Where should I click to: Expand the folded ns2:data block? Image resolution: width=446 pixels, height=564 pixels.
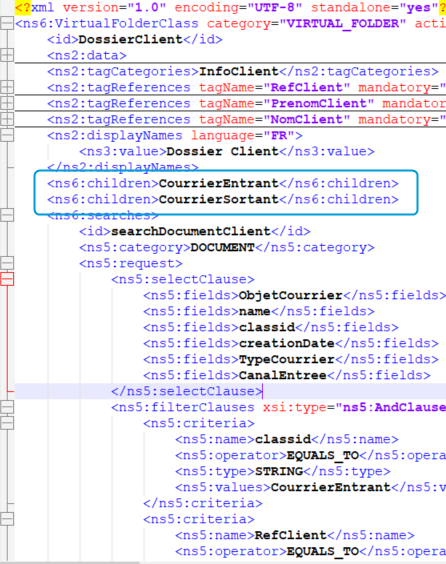7,55
